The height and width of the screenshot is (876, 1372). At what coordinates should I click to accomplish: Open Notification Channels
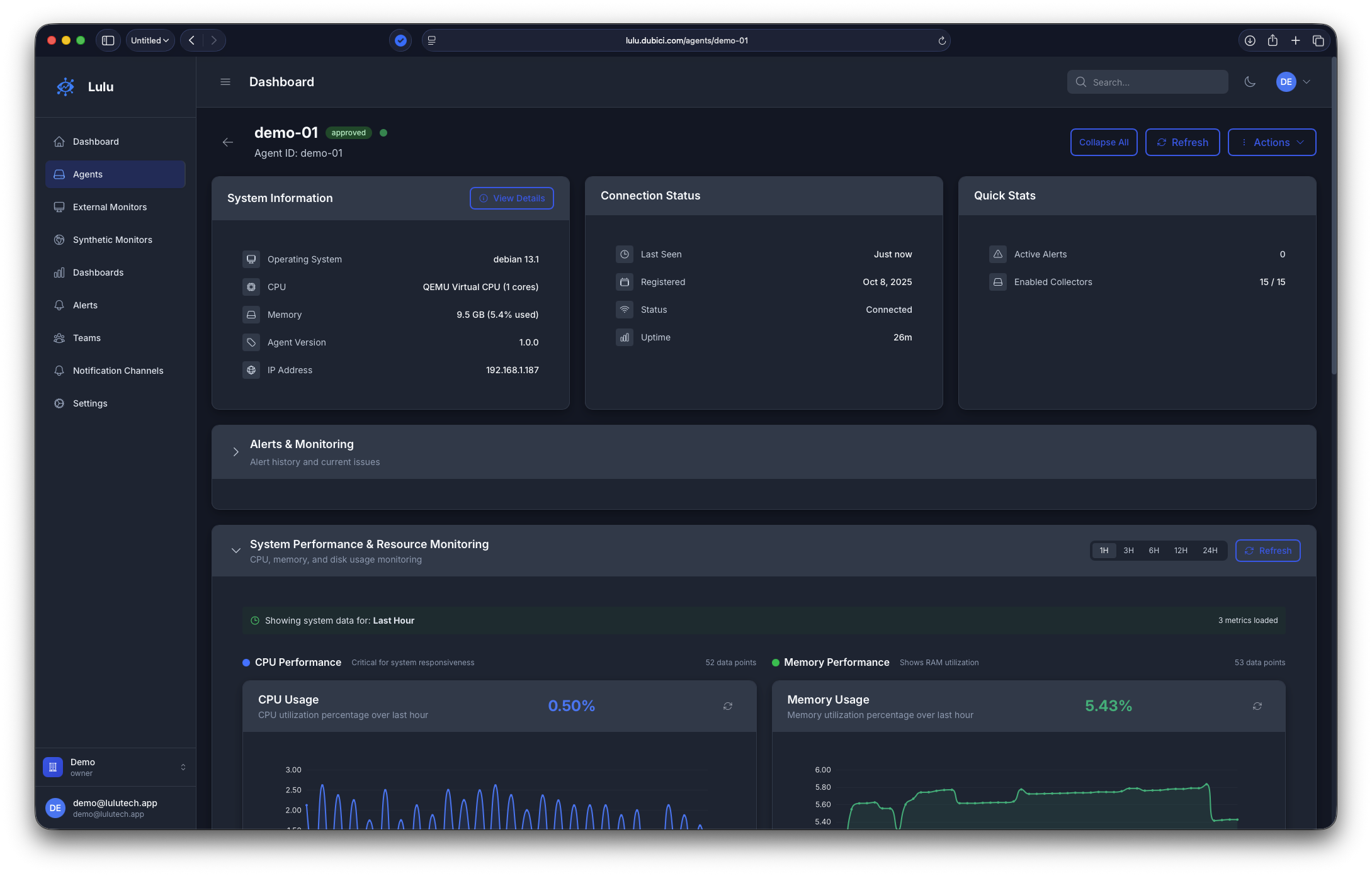coord(117,371)
